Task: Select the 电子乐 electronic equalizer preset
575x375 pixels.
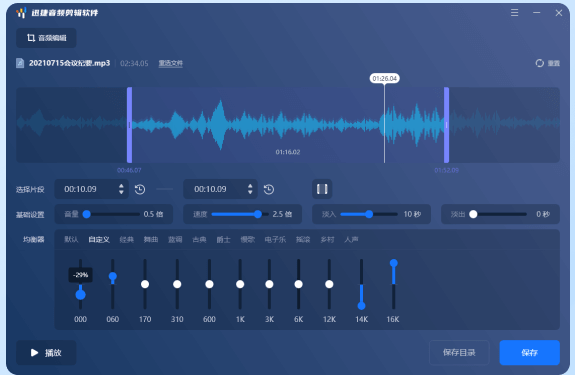Action: tap(275, 239)
